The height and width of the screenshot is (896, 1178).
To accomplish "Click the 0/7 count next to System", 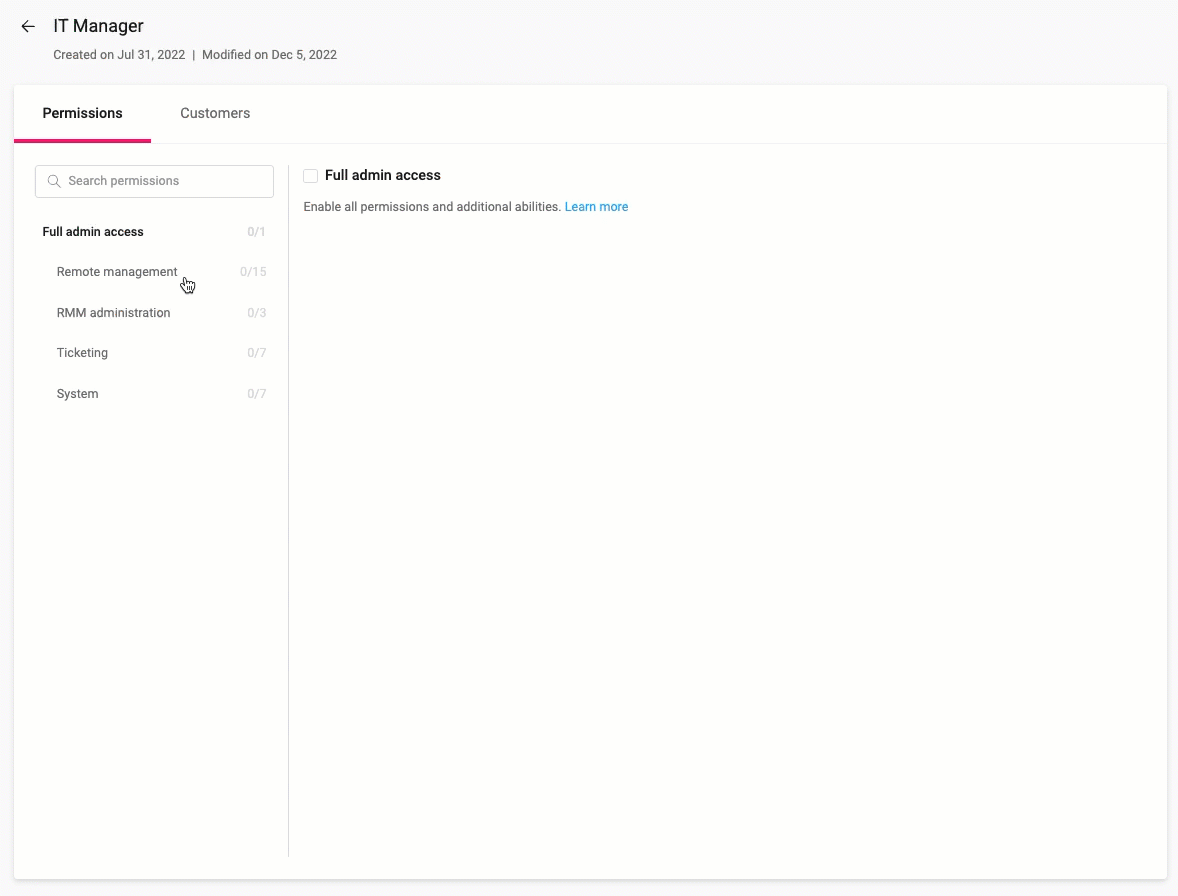I will pyautogui.click(x=257, y=394).
